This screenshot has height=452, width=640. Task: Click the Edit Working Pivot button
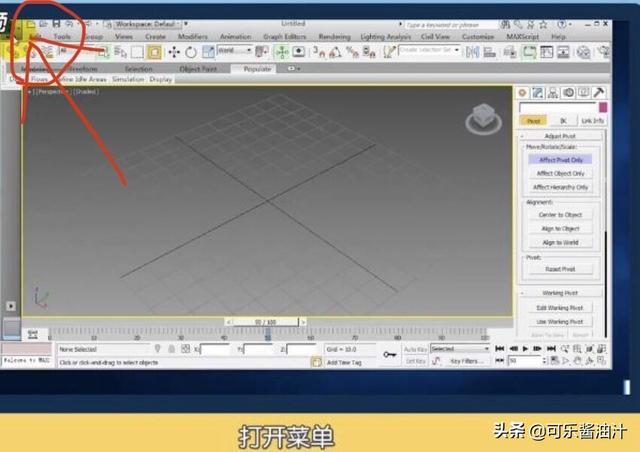560,307
